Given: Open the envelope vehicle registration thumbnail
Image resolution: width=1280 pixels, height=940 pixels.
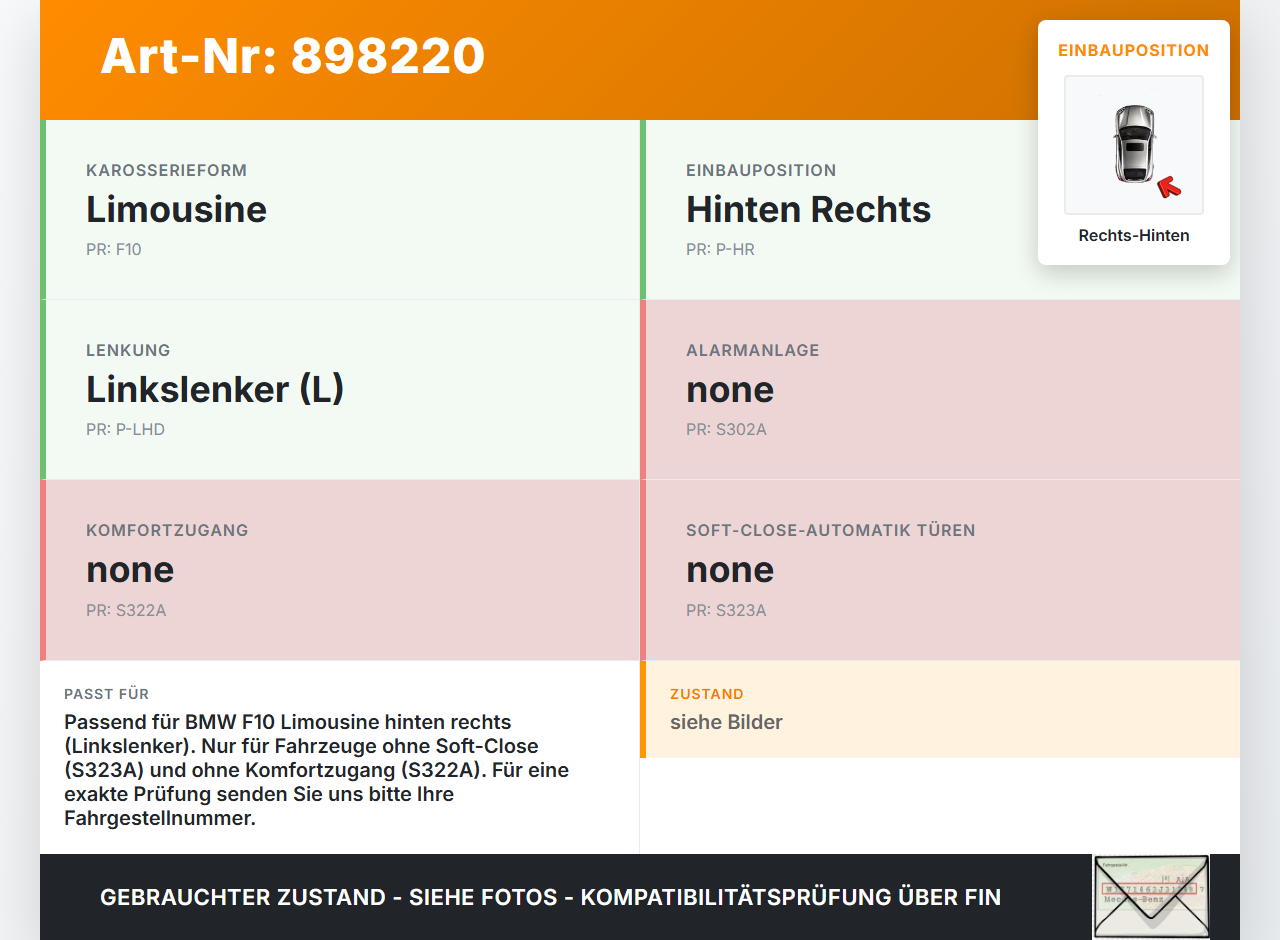Looking at the screenshot, I should pos(1151,897).
